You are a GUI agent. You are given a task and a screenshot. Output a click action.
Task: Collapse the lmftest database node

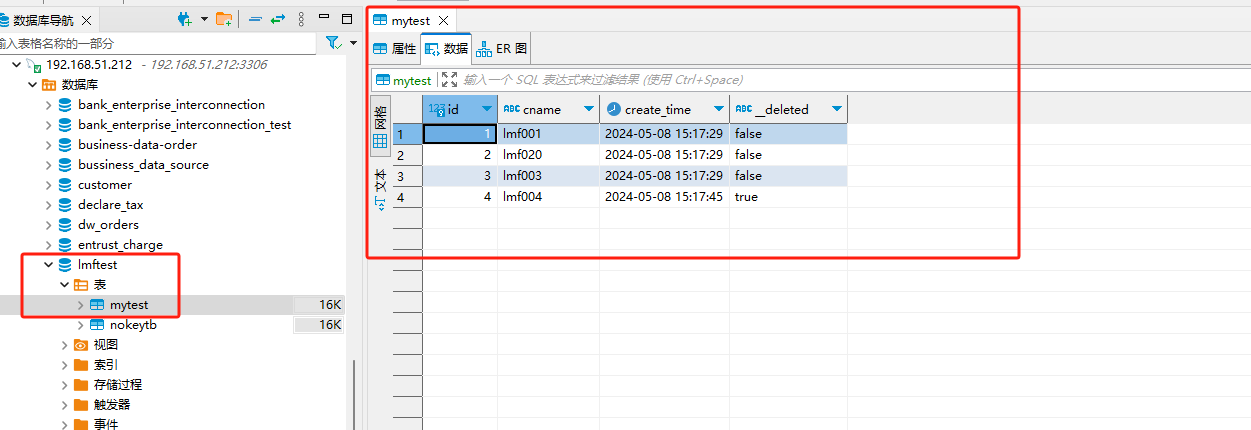[48, 264]
